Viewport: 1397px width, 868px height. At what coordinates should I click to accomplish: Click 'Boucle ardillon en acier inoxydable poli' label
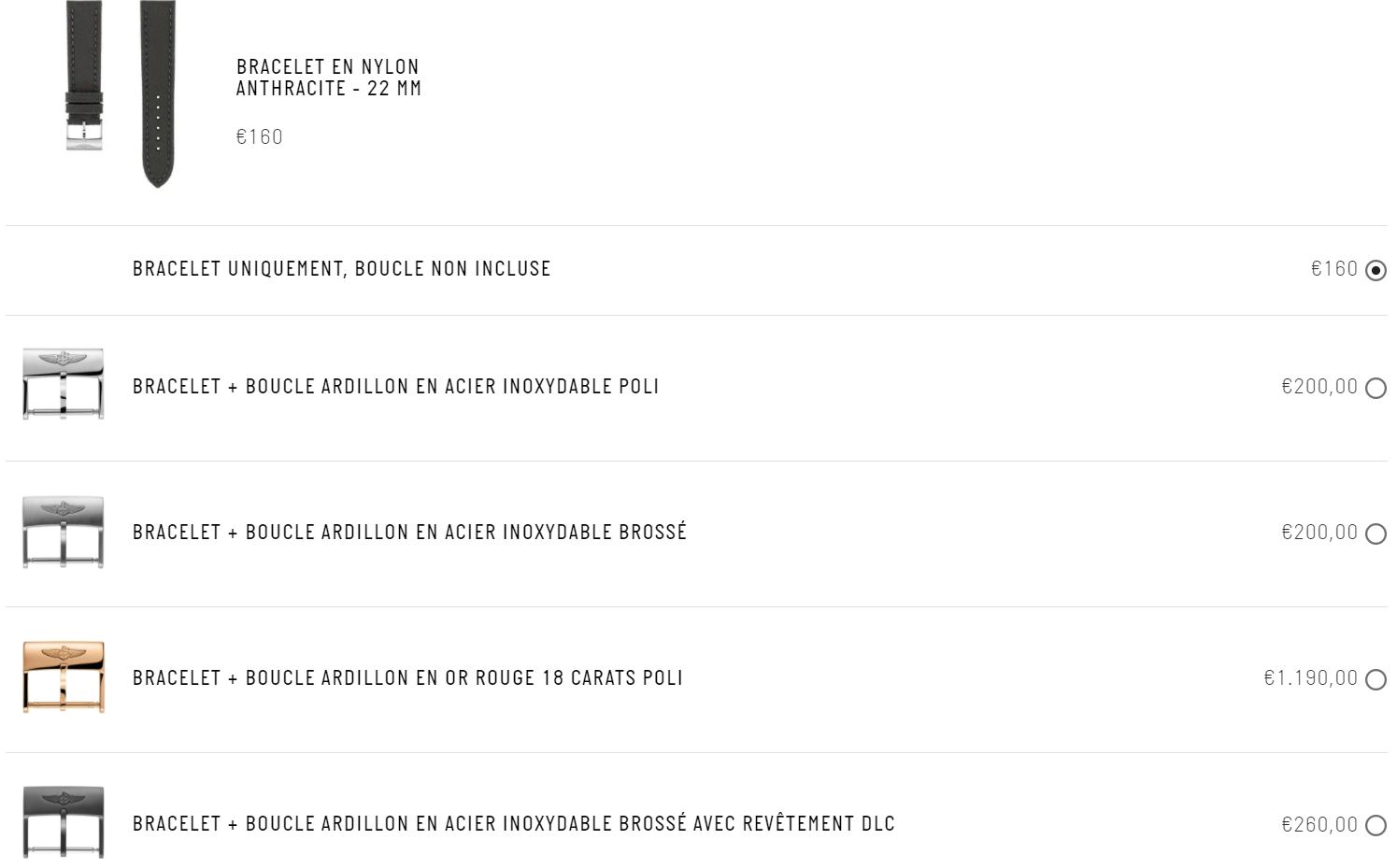point(452,387)
